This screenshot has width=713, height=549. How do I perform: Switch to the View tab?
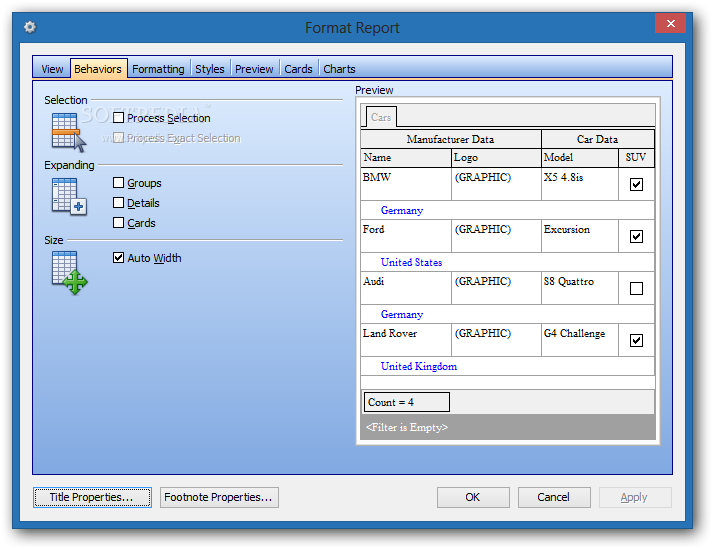click(x=52, y=69)
